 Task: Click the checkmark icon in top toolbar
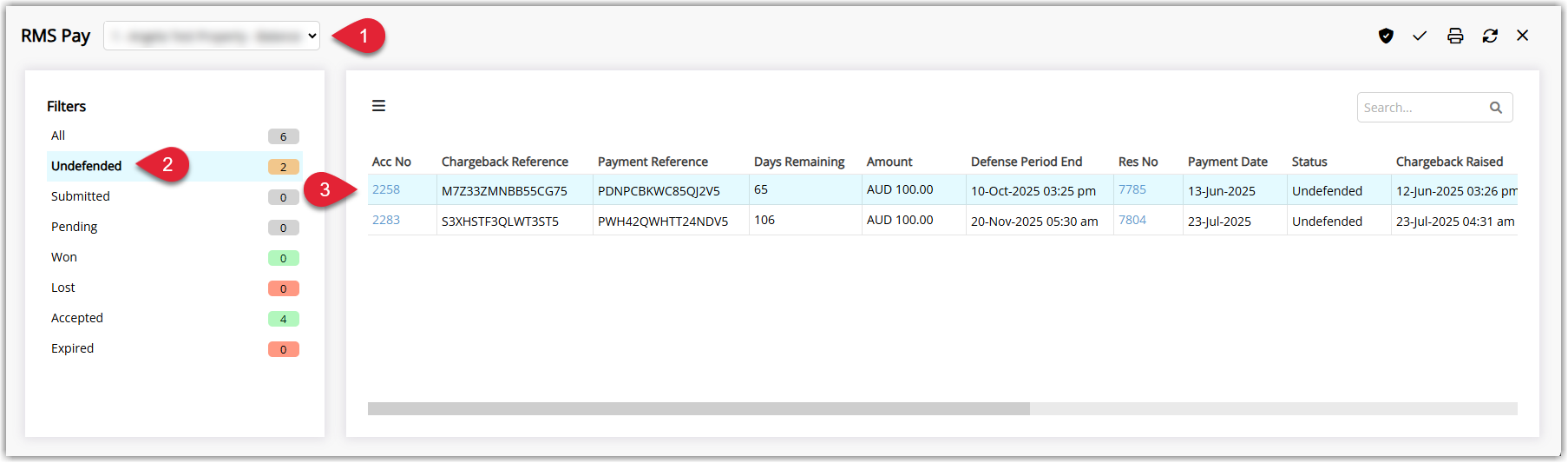click(x=1420, y=36)
